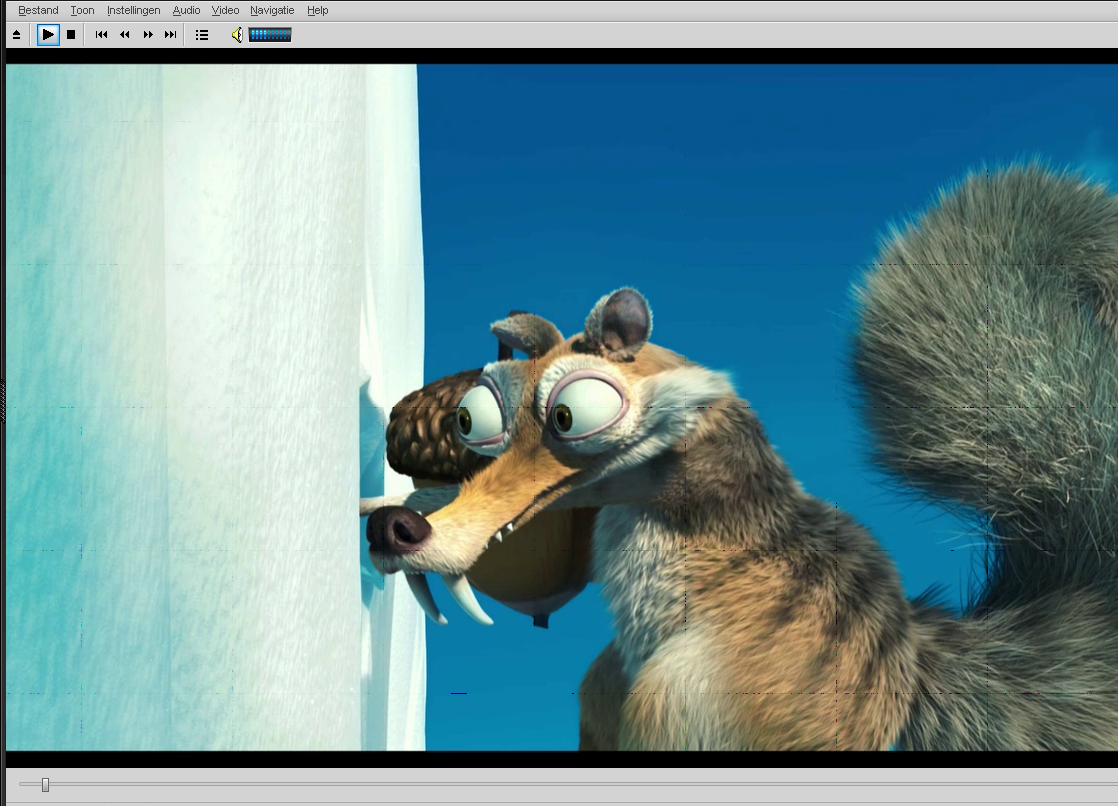The height and width of the screenshot is (811, 1119).
Task: Skip to the previous chapter
Action: pyautogui.click(x=101, y=34)
